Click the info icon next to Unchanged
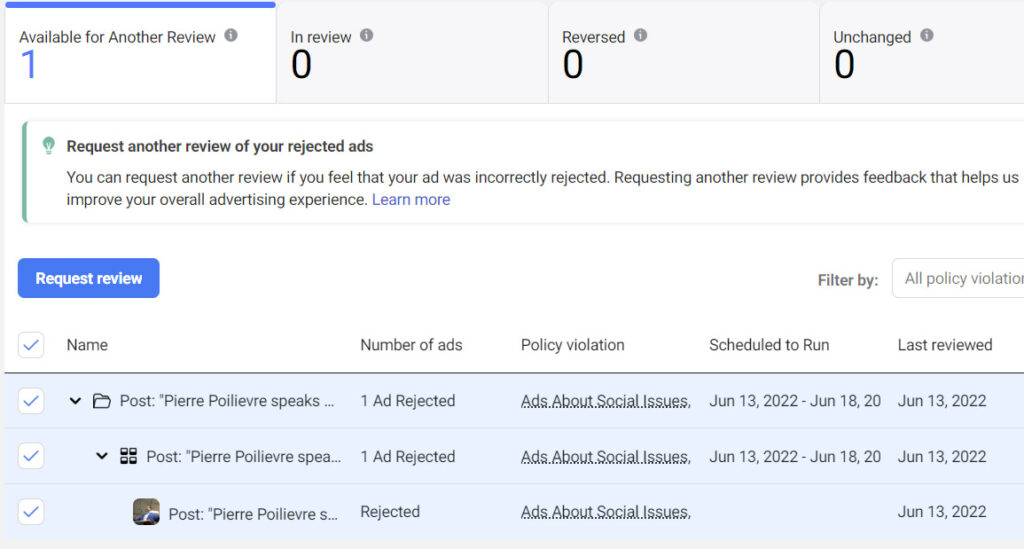1024x549 pixels. [927, 35]
